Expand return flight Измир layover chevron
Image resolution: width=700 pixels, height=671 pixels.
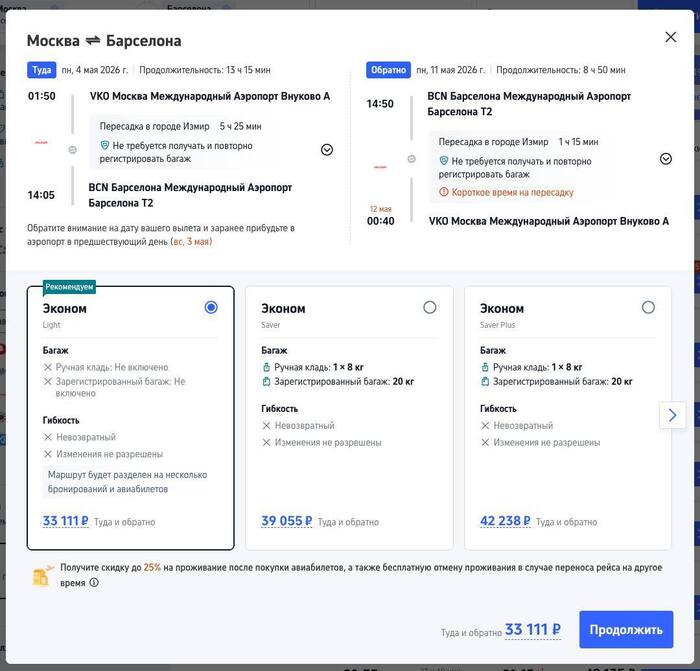coord(666,158)
